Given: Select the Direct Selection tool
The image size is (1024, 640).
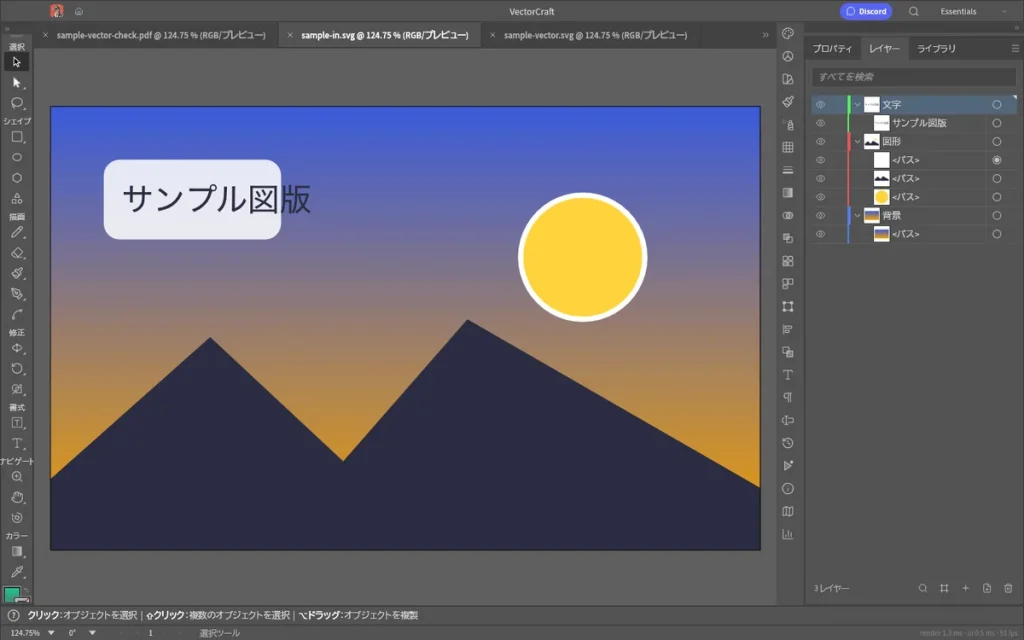Looking at the screenshot, I should click(x=16, y=83).
